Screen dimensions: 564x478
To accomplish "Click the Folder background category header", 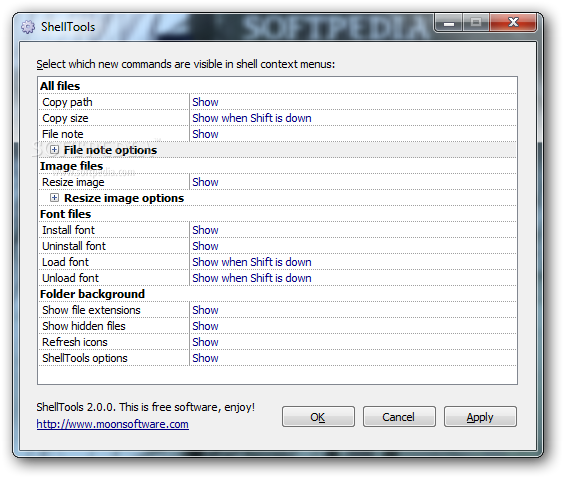I will pos(92,294).
